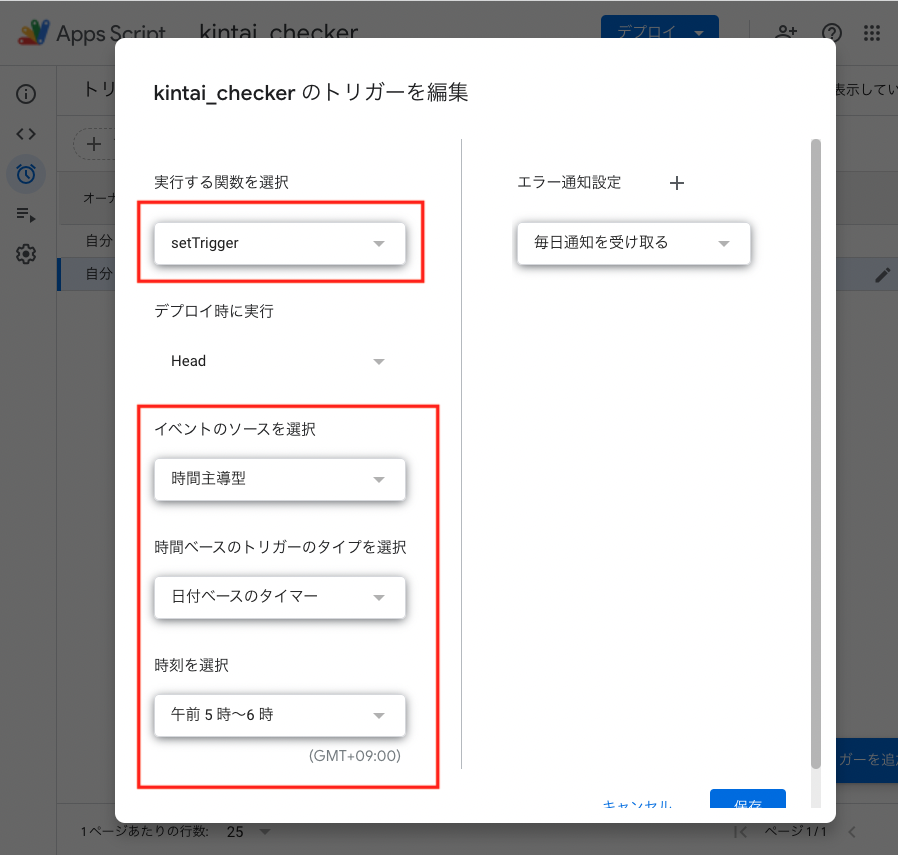
Task: Open project settings via gear icon
Action: pos(25,254)
